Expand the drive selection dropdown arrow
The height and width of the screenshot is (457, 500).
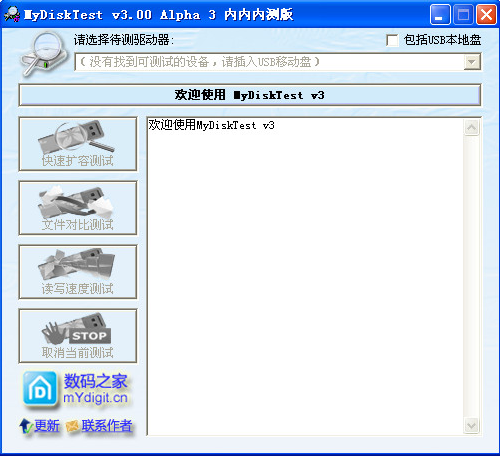coord(472,62)
